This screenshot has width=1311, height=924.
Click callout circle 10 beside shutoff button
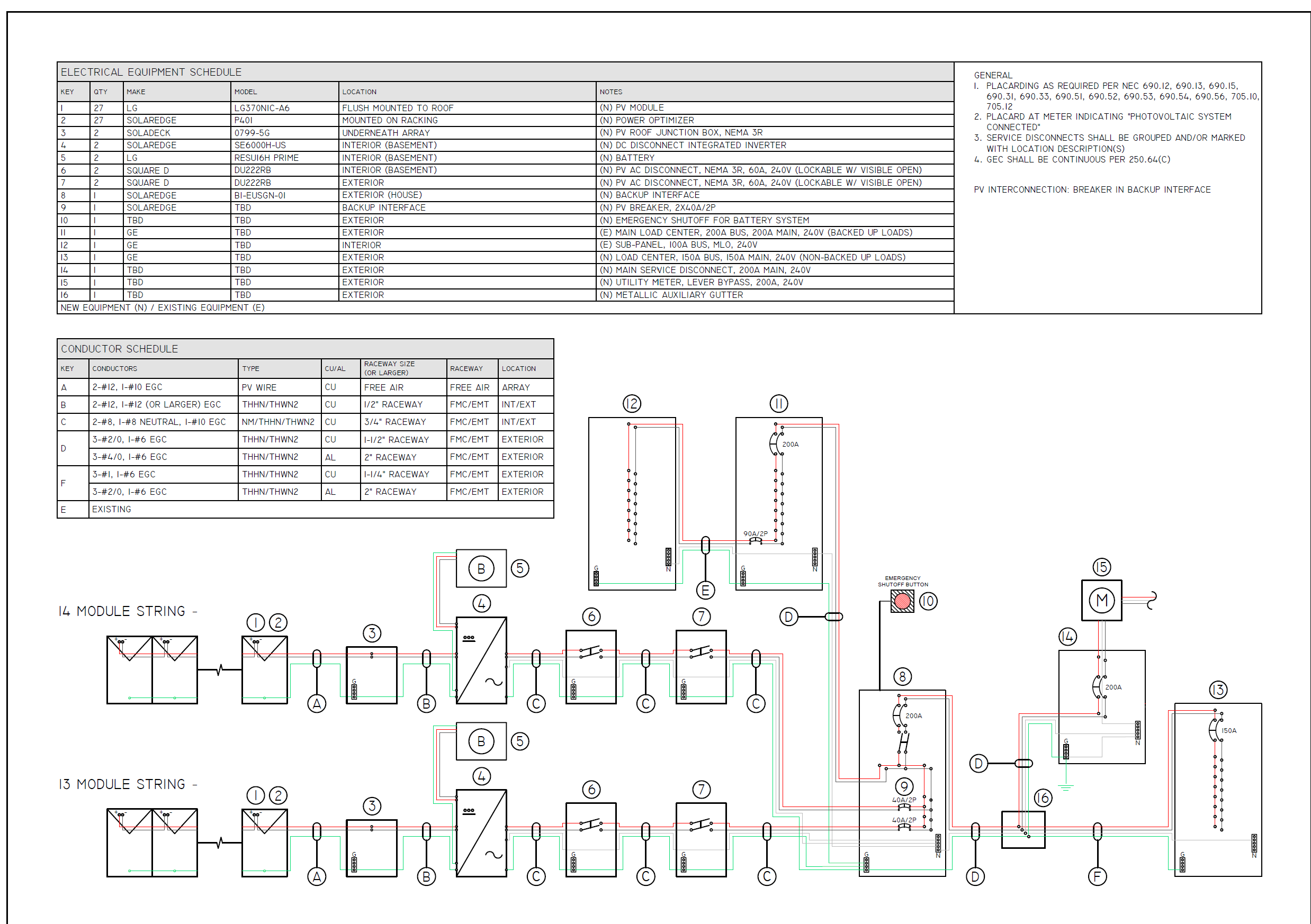click(928, 601)
